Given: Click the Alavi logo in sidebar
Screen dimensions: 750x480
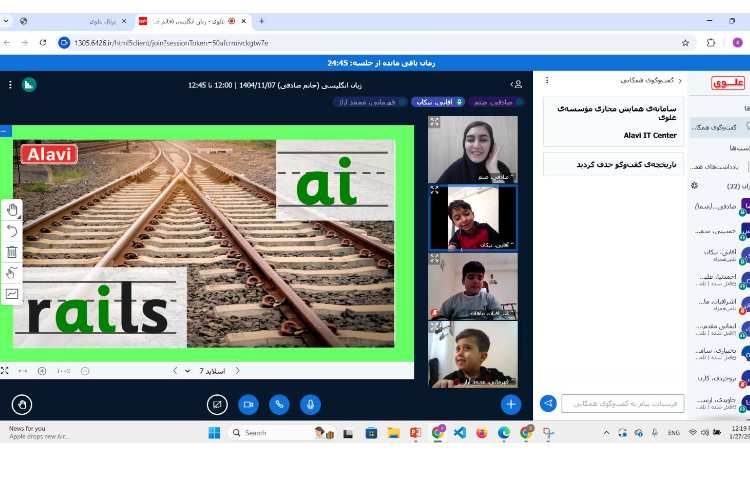Looking at the screenshot, I should click(x=728, y=83).
